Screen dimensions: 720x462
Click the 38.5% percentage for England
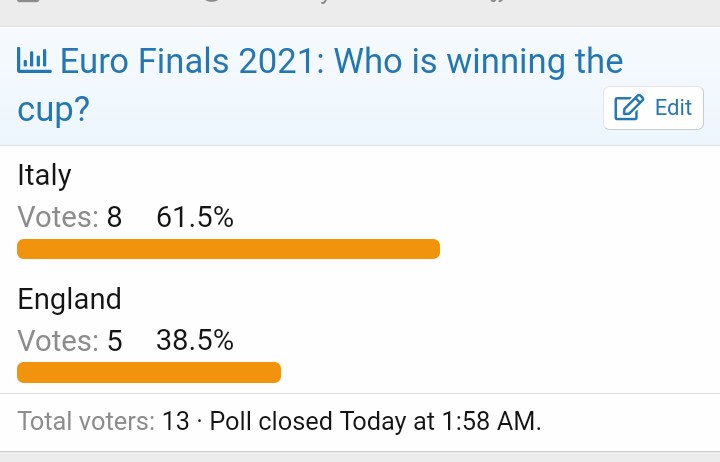tap(195, 340)
